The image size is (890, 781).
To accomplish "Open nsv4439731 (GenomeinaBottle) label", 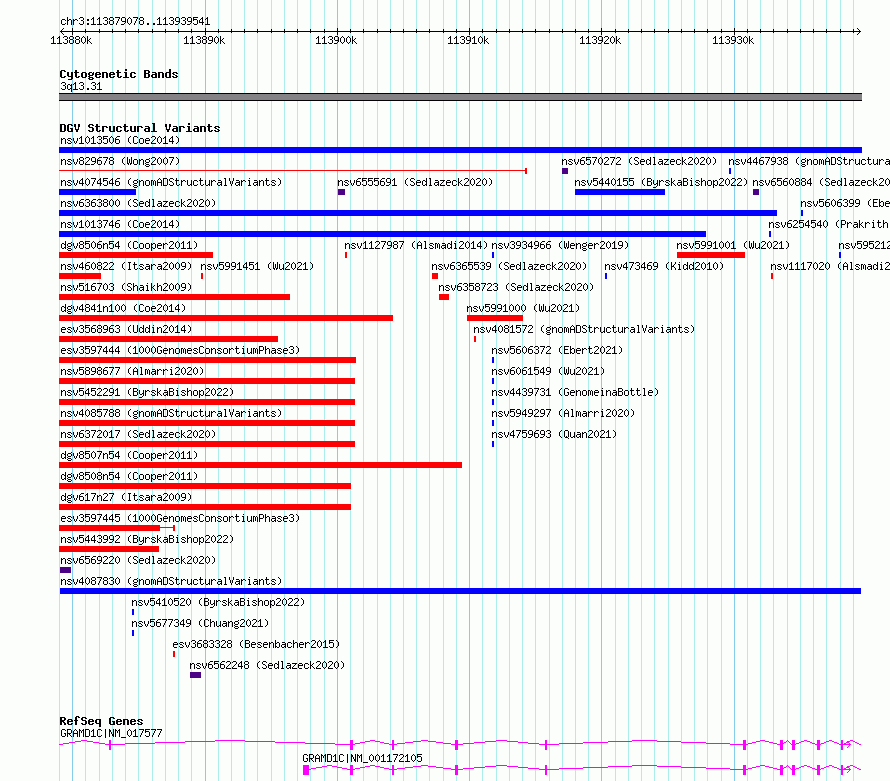I will pyautogui.click(x=575, y=392).
